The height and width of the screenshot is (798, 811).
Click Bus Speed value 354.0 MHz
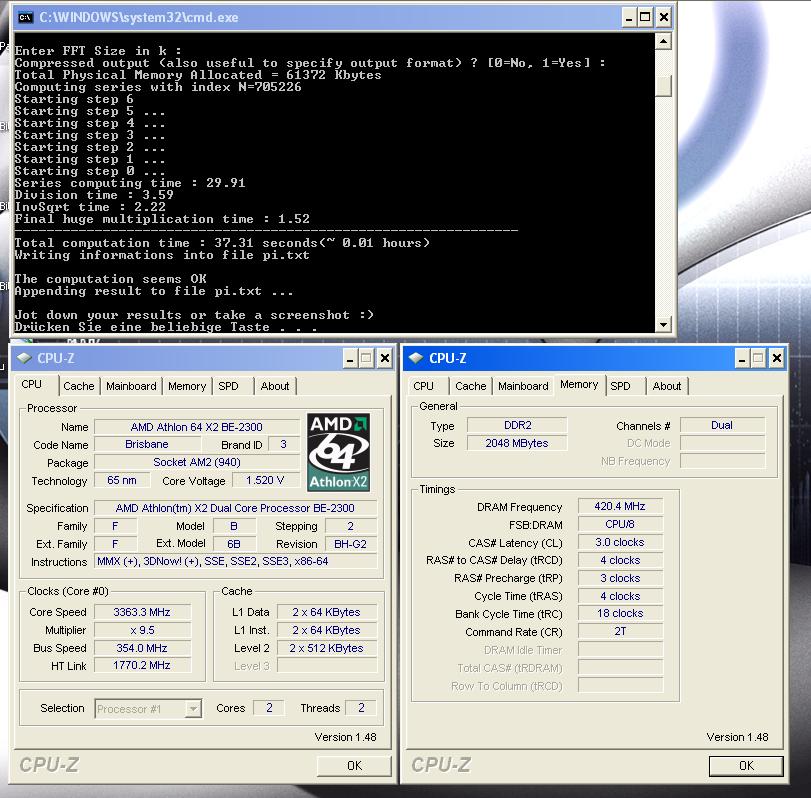pyautogui.click(x=142, y=648)
